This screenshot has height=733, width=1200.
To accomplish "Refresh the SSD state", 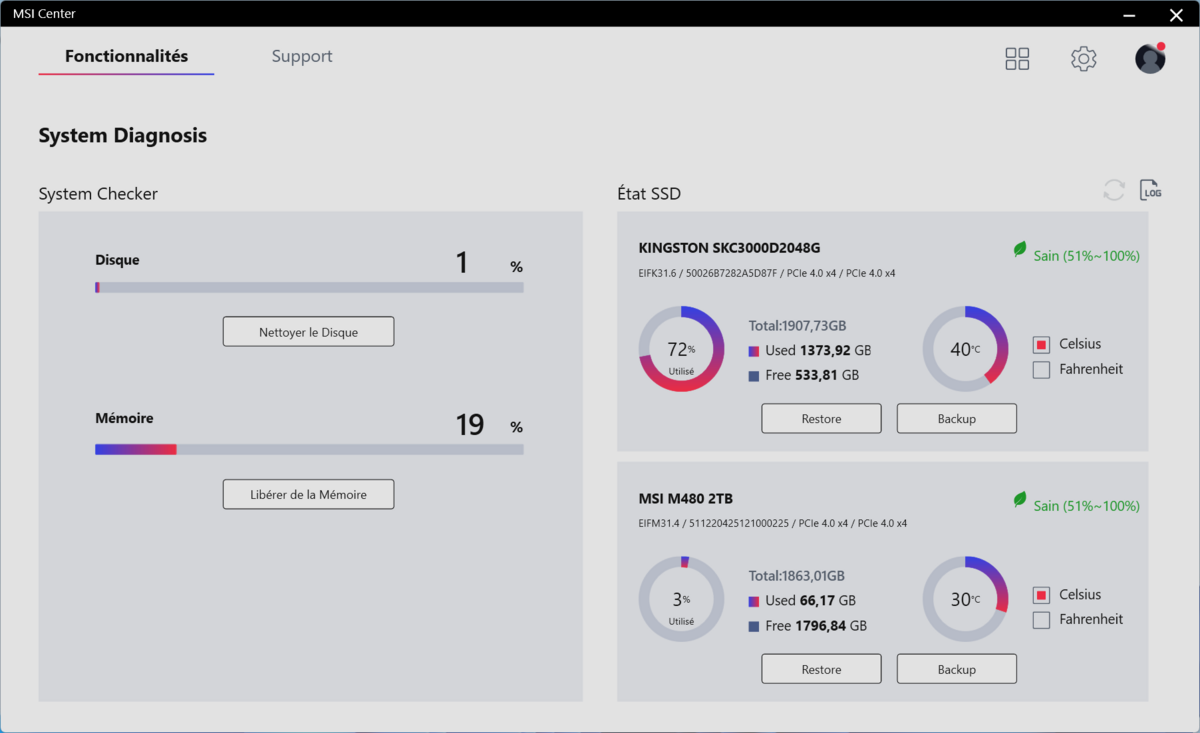I will (1114, 190).
